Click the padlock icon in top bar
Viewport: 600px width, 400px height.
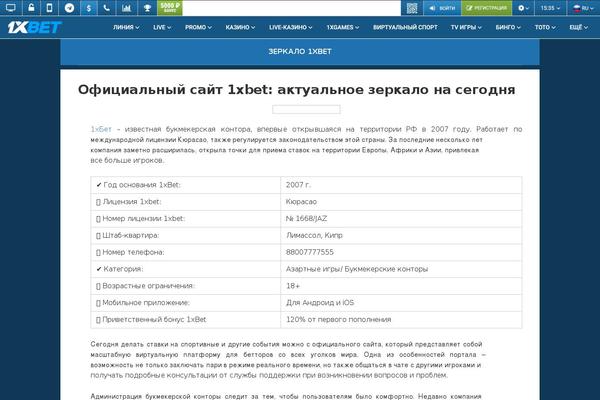tap(31, 8)
